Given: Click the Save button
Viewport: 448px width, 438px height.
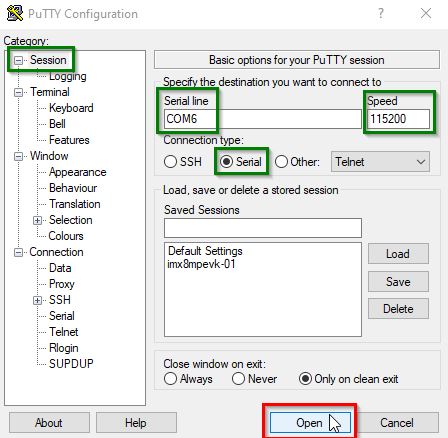Looking at the screenshot, I should 398,282.
